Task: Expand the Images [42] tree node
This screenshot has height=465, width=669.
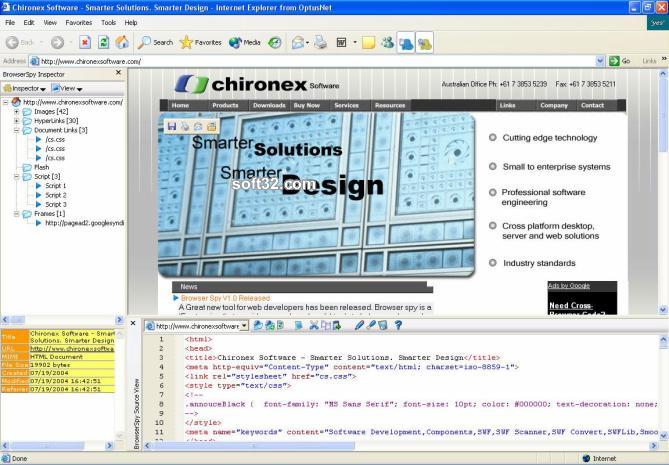Action: [17, 112]
